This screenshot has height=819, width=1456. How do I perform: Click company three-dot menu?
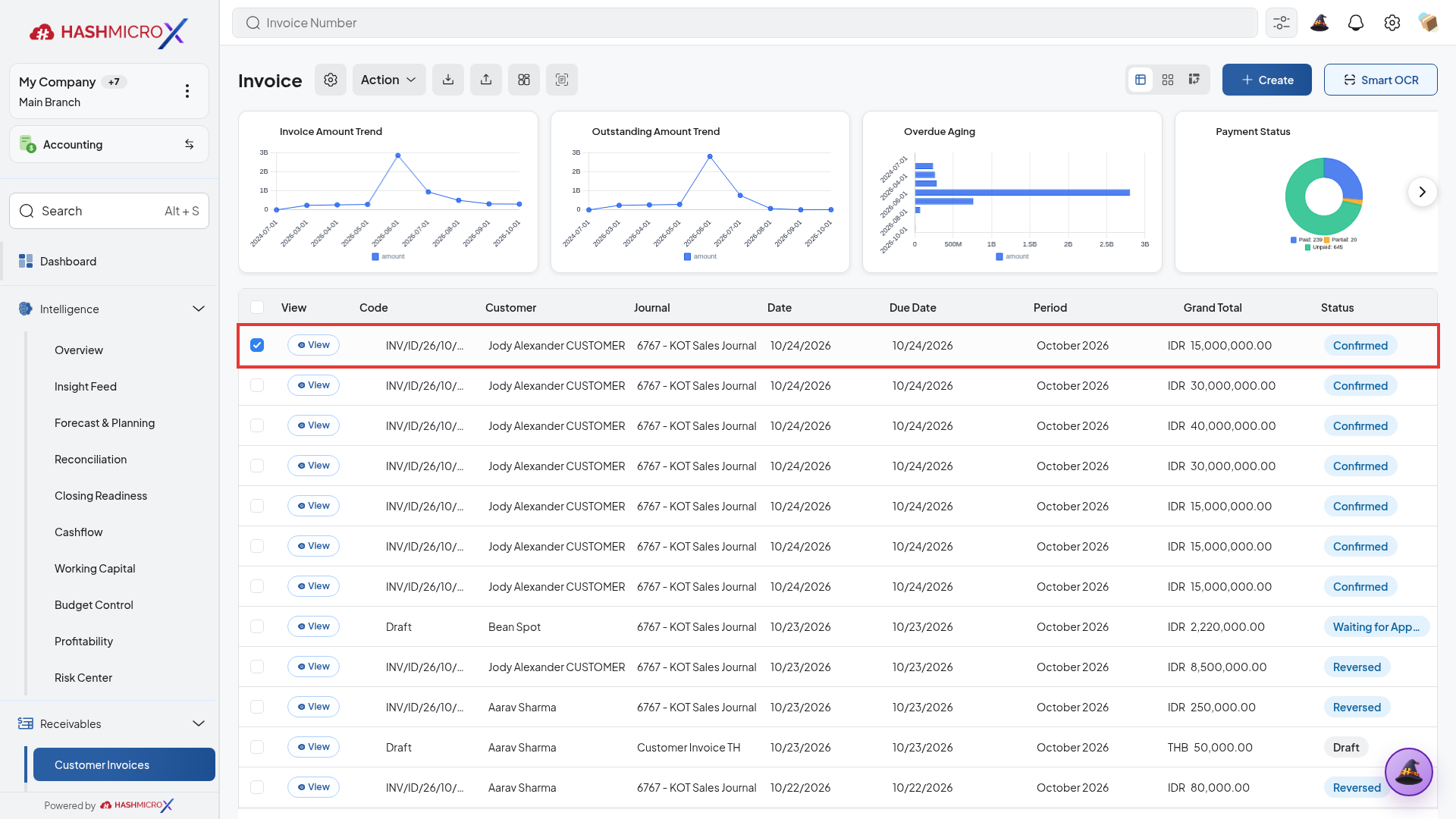tap(187, 91)
